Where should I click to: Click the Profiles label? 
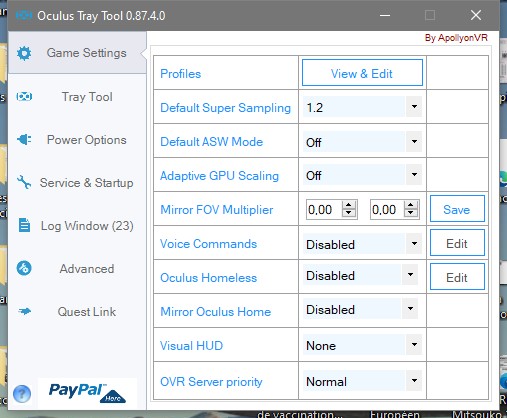pos(180,74)
